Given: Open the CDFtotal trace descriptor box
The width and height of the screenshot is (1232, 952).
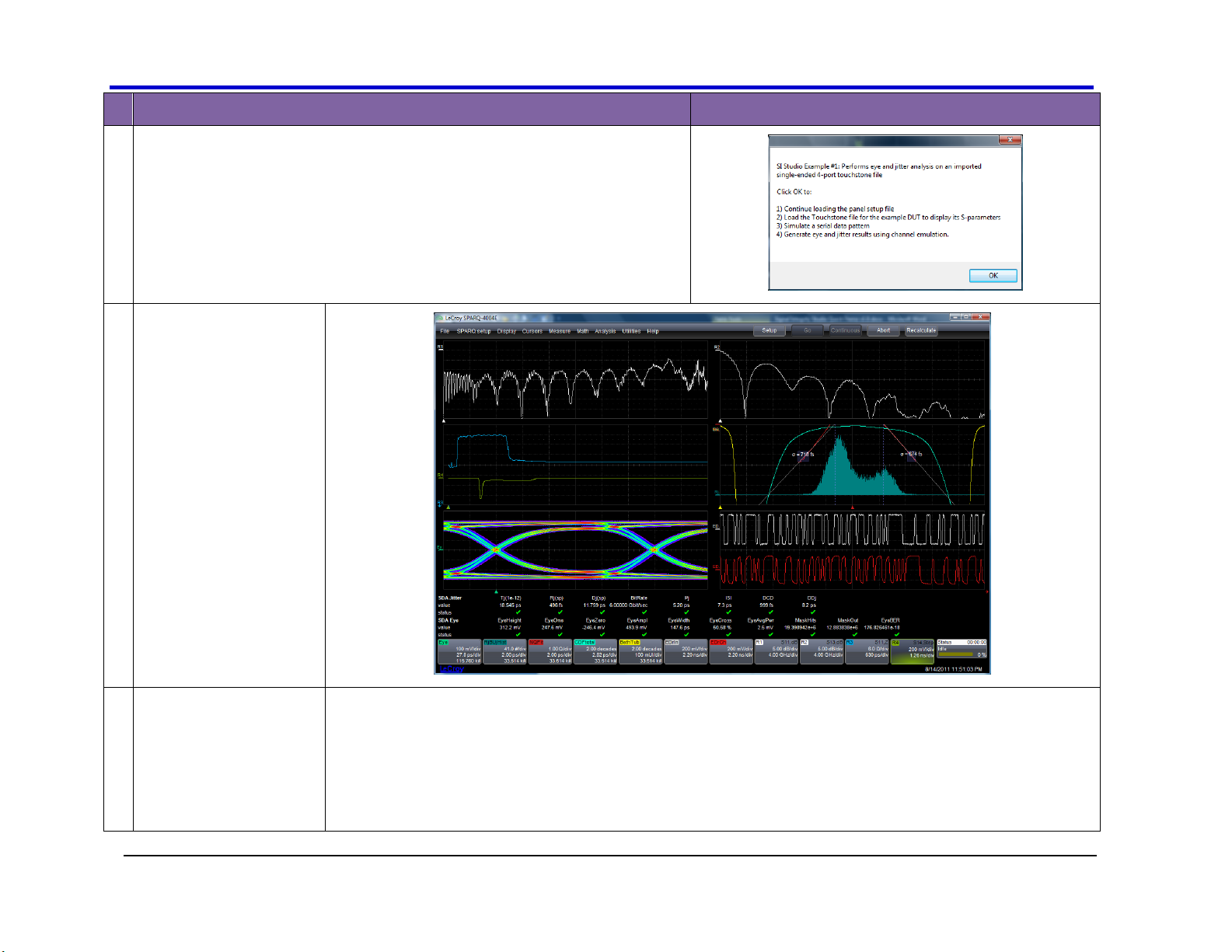Looking at the screenshot, I should [x=595, y=652].
